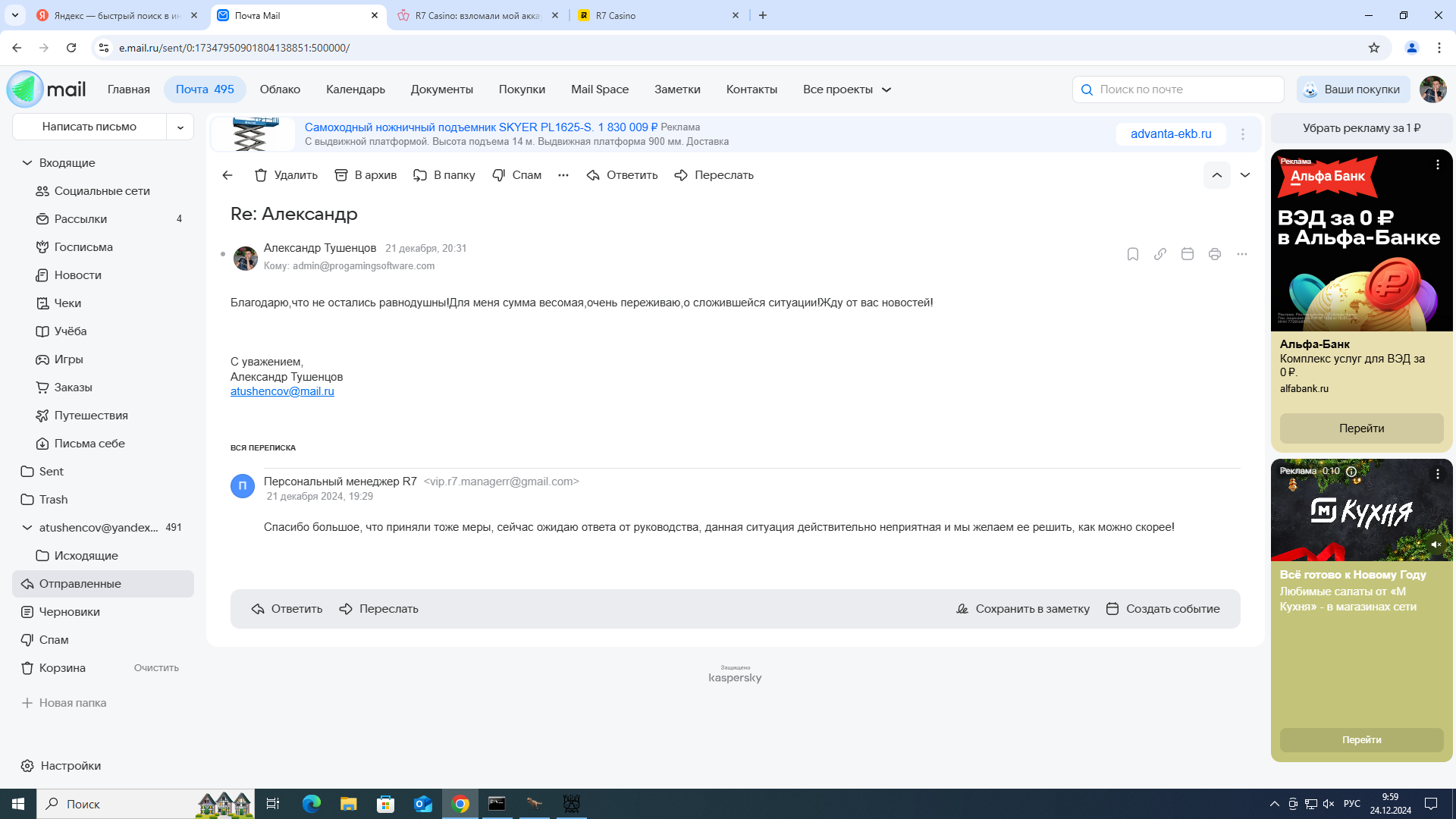Screen dimensions: 1456x819
Task: Click Перейти on Alfa-Bank ad
Action: 1362,428
